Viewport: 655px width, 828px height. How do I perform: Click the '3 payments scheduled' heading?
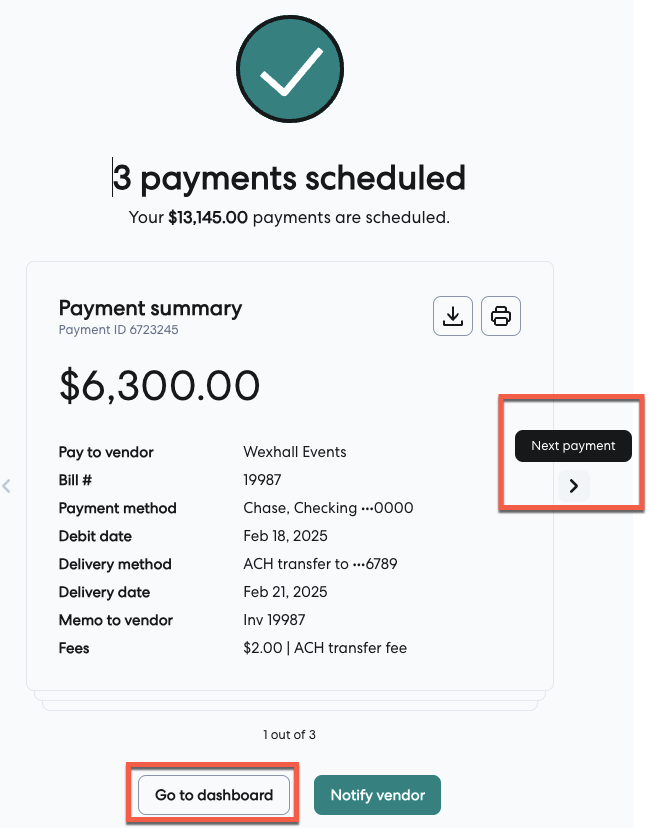pos(289,178)
